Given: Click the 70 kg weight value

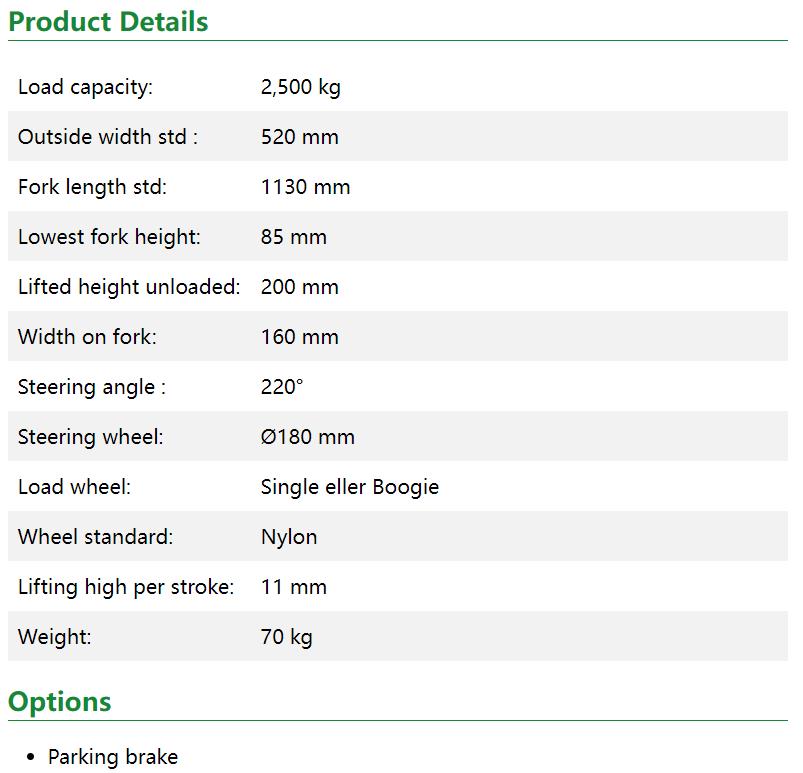Looking at the screenshot, I should (286, 637).
